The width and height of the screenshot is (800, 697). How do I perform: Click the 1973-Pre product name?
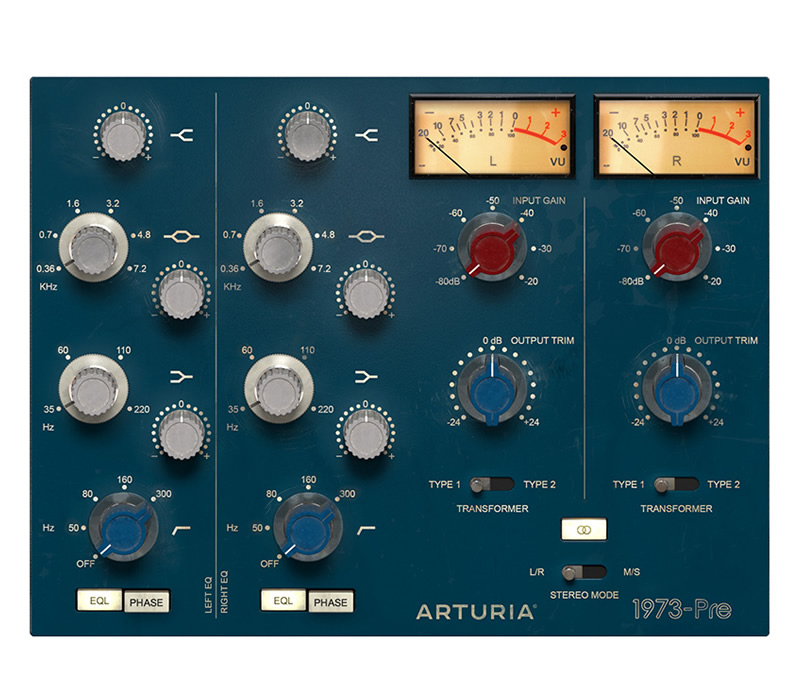click(682, 609)
